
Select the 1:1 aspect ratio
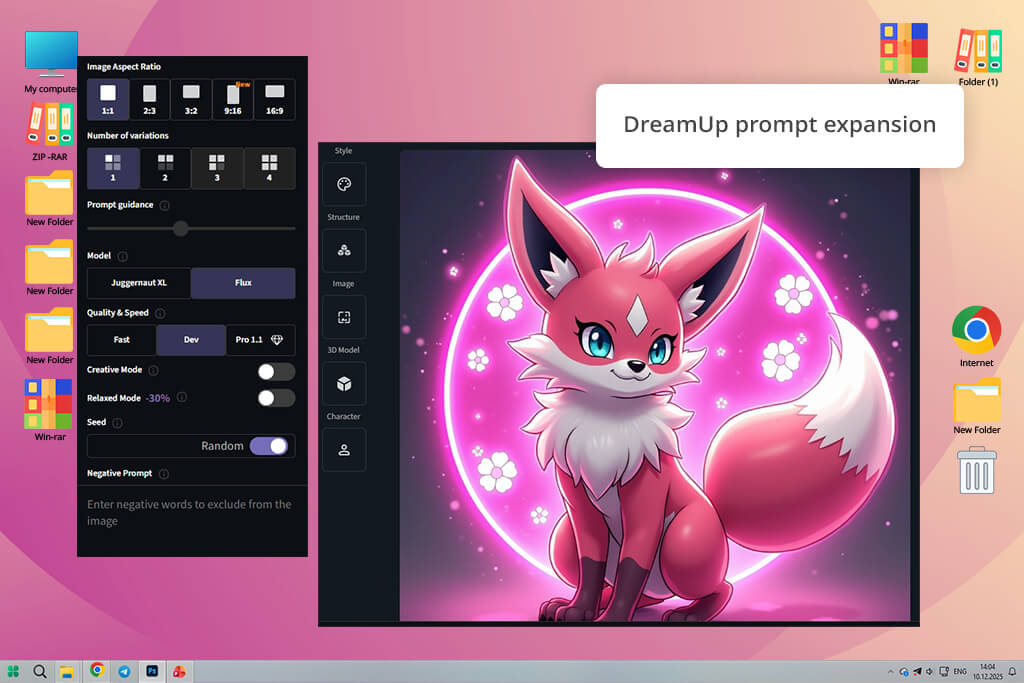coord(108,99)
